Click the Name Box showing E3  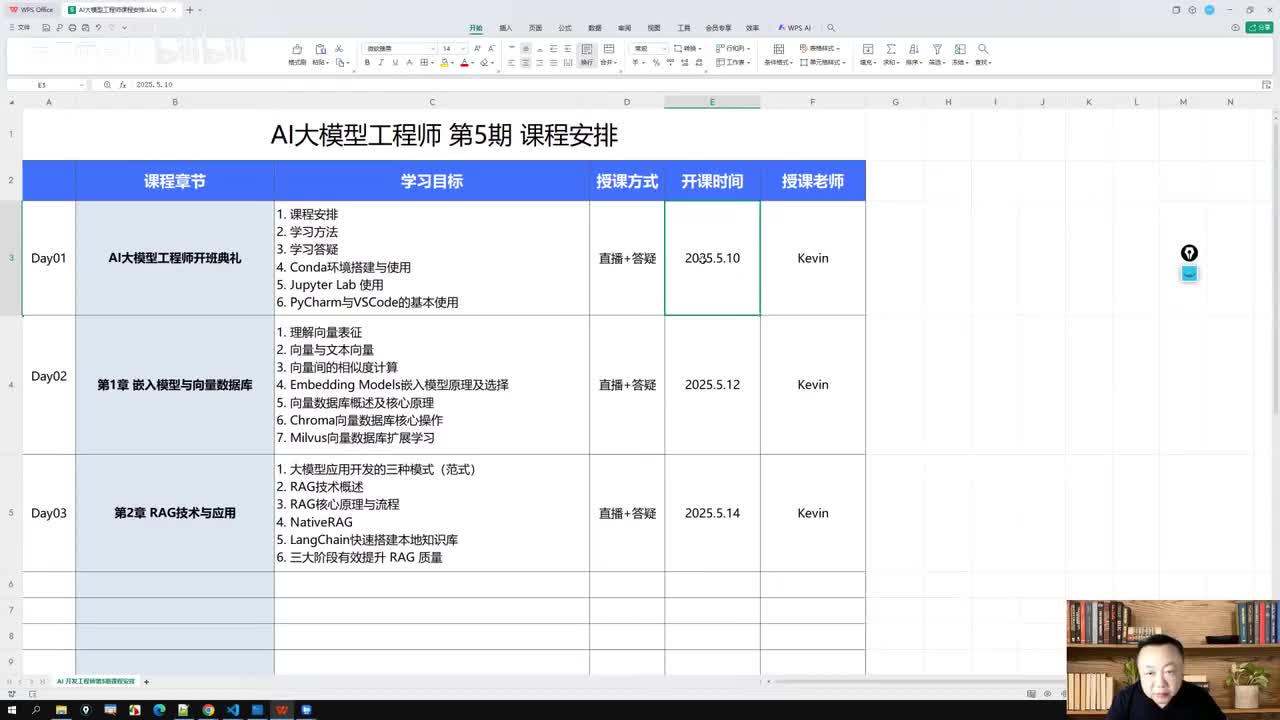[46, 85]
